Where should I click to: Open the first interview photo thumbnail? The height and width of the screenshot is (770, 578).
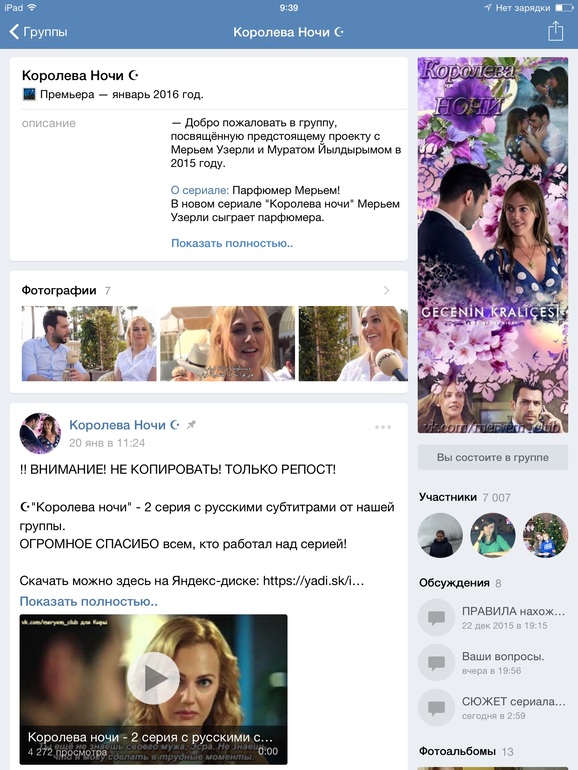tap(89, 343)
